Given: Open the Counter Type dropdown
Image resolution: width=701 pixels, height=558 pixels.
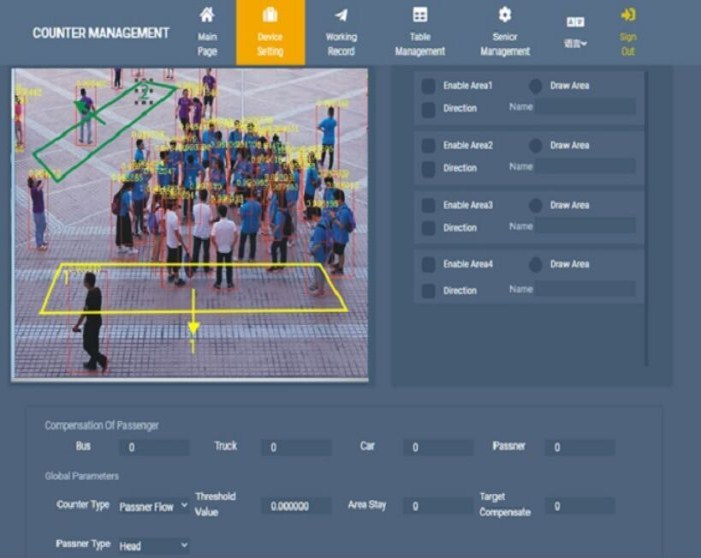Looking at the screenshot, I should click(153, 507).
